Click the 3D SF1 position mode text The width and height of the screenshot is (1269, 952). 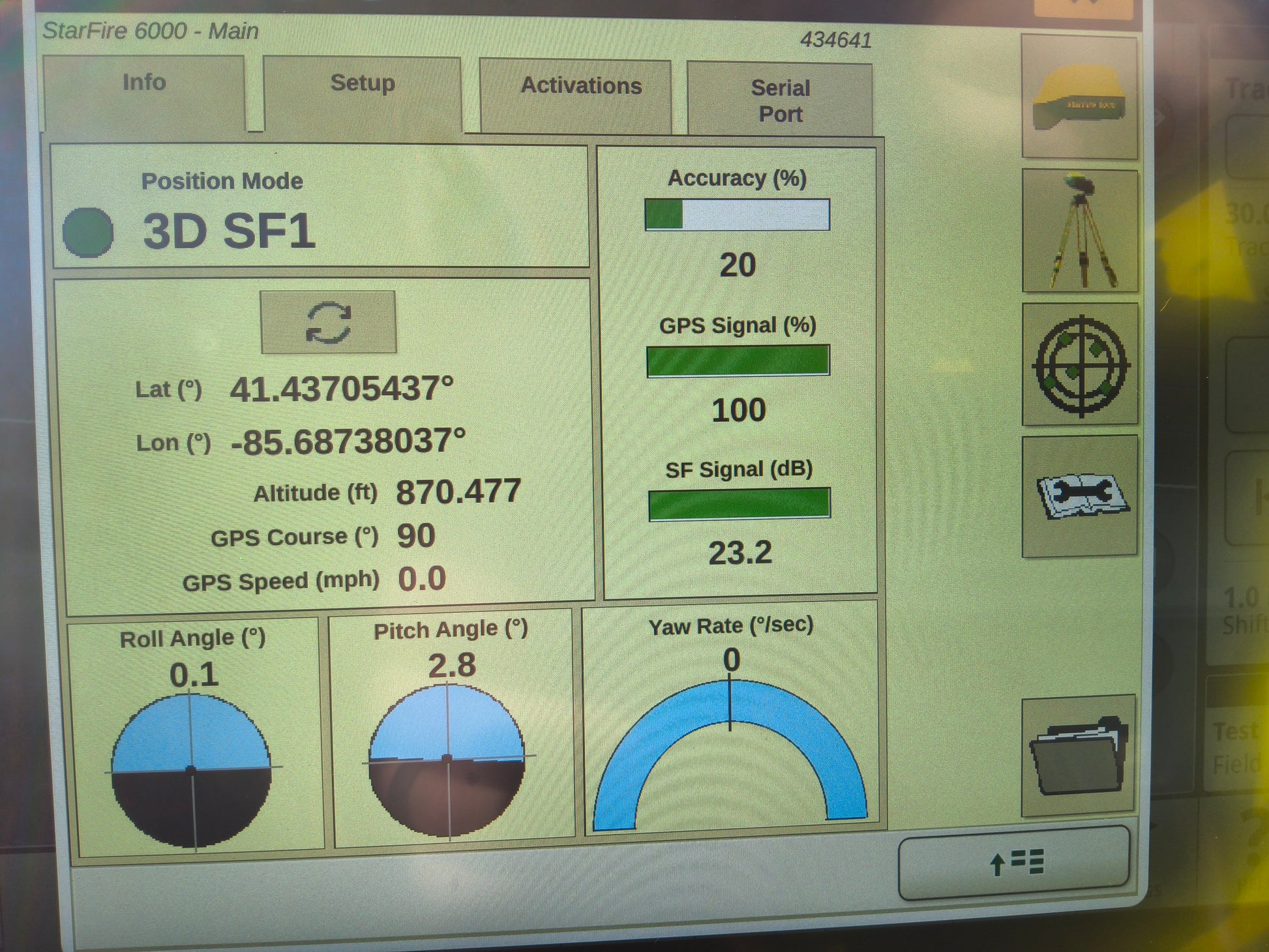229,232
